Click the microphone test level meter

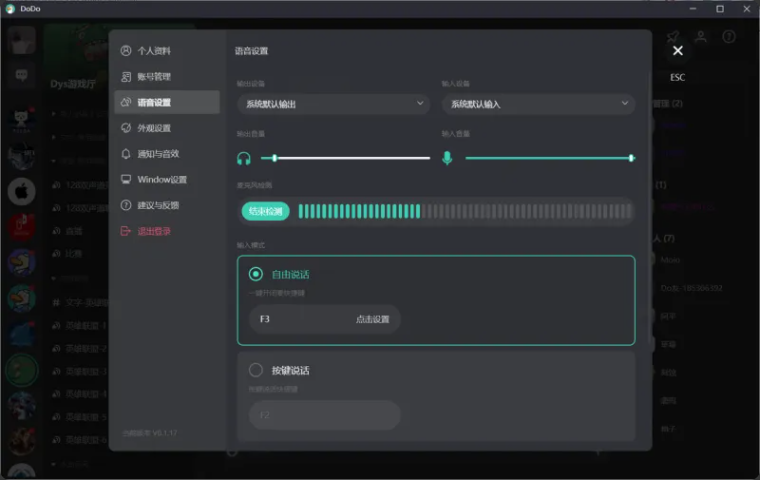[x=465, y=211]
